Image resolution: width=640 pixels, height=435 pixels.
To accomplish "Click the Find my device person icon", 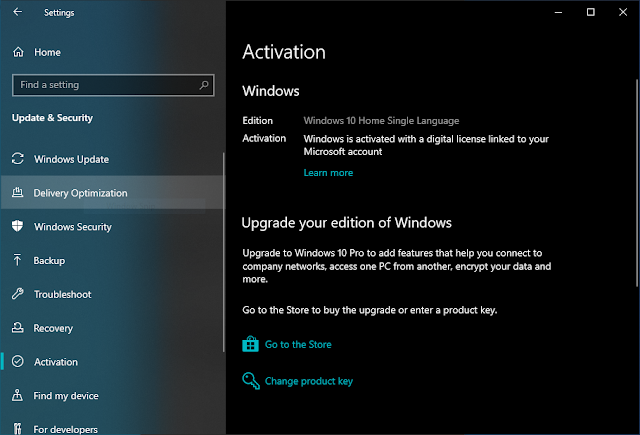I will pyautogui.click(x=18, y=395).
